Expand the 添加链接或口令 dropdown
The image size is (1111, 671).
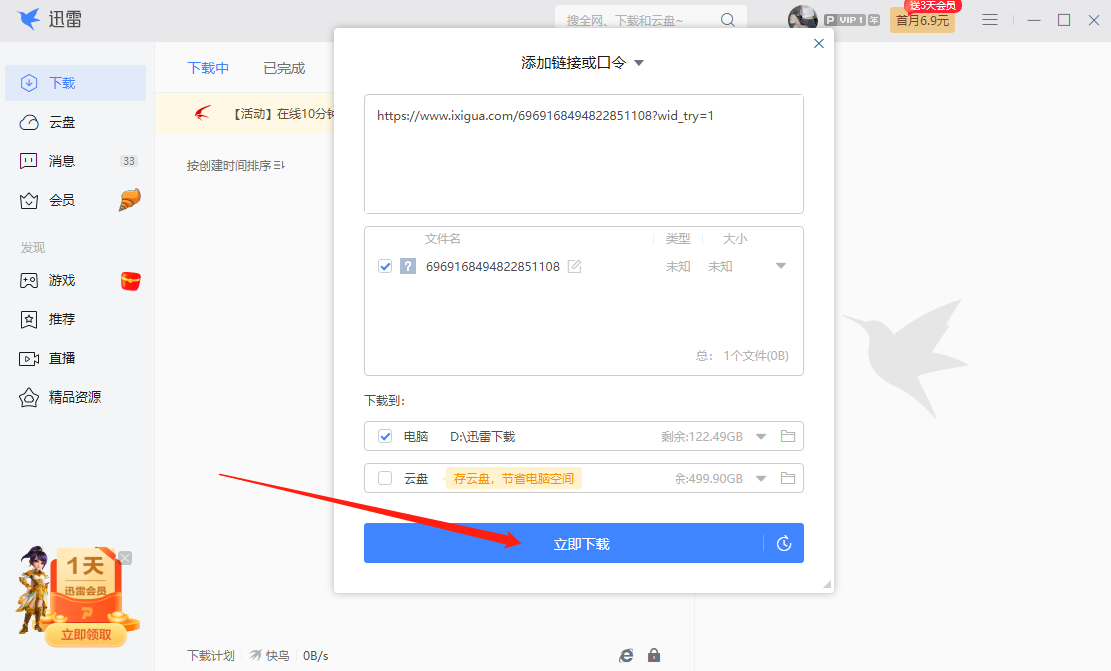pyautogui.click(x=638, y=61)
